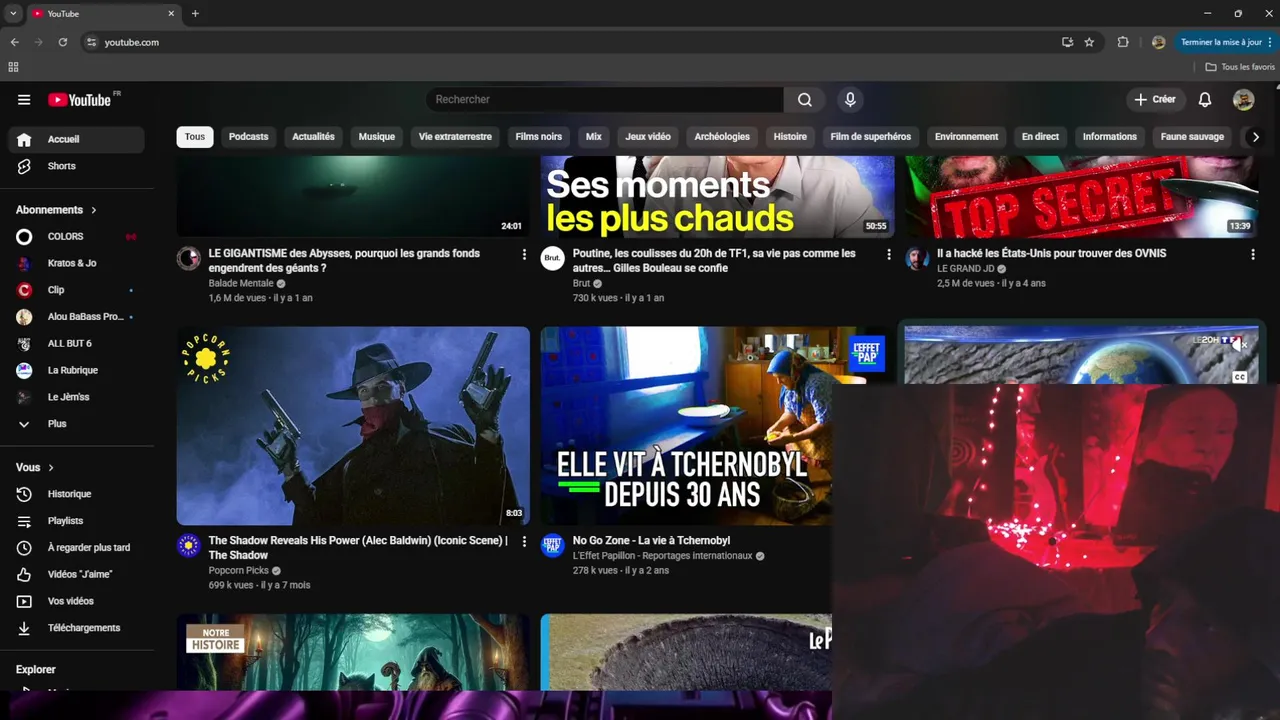Select the Faune sauvage chip
The height and width of the screenshot is (720, 1280).
click(x=1192, y=137)
